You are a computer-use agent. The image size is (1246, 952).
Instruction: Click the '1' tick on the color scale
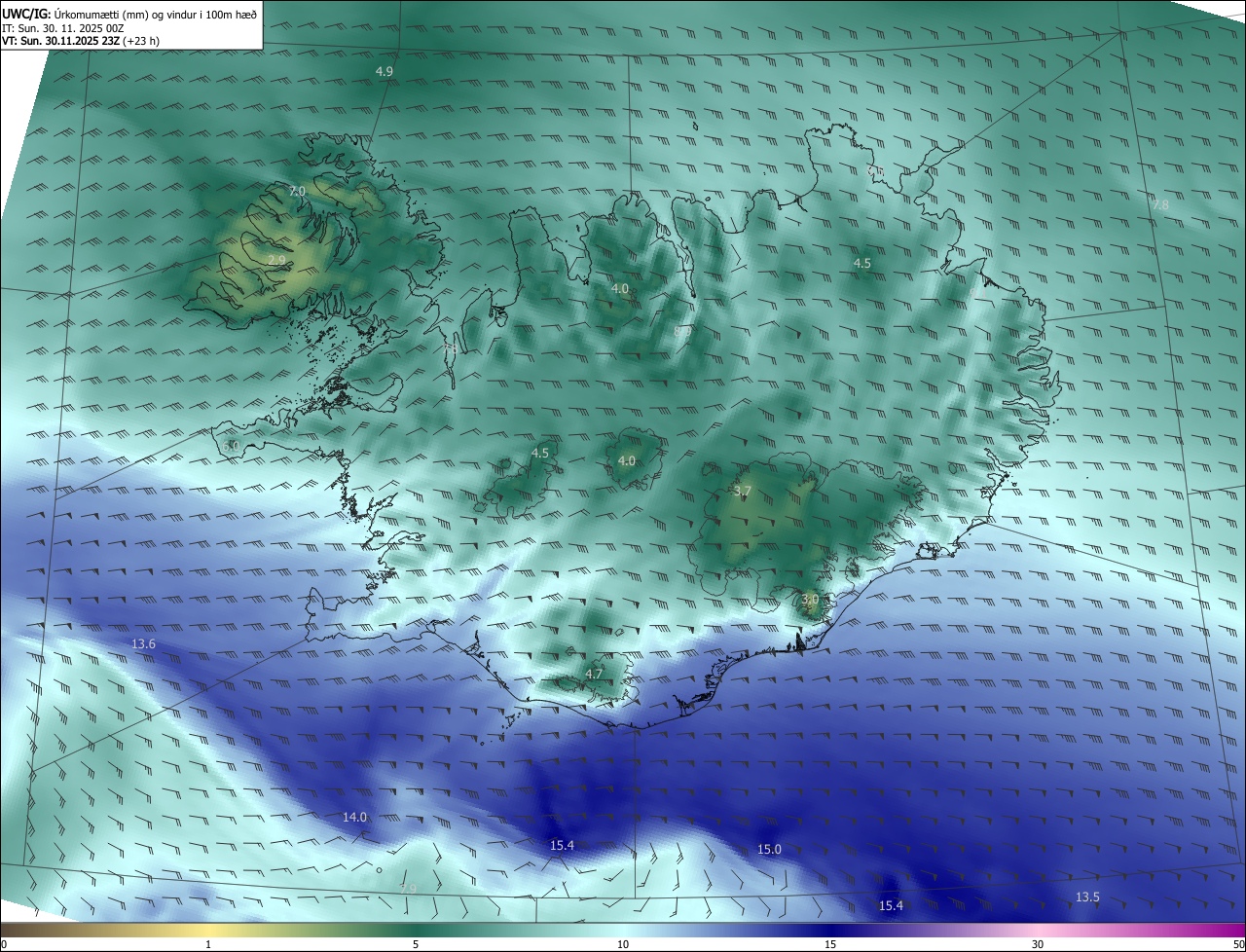pyautogui.click(x=209, y=944)
